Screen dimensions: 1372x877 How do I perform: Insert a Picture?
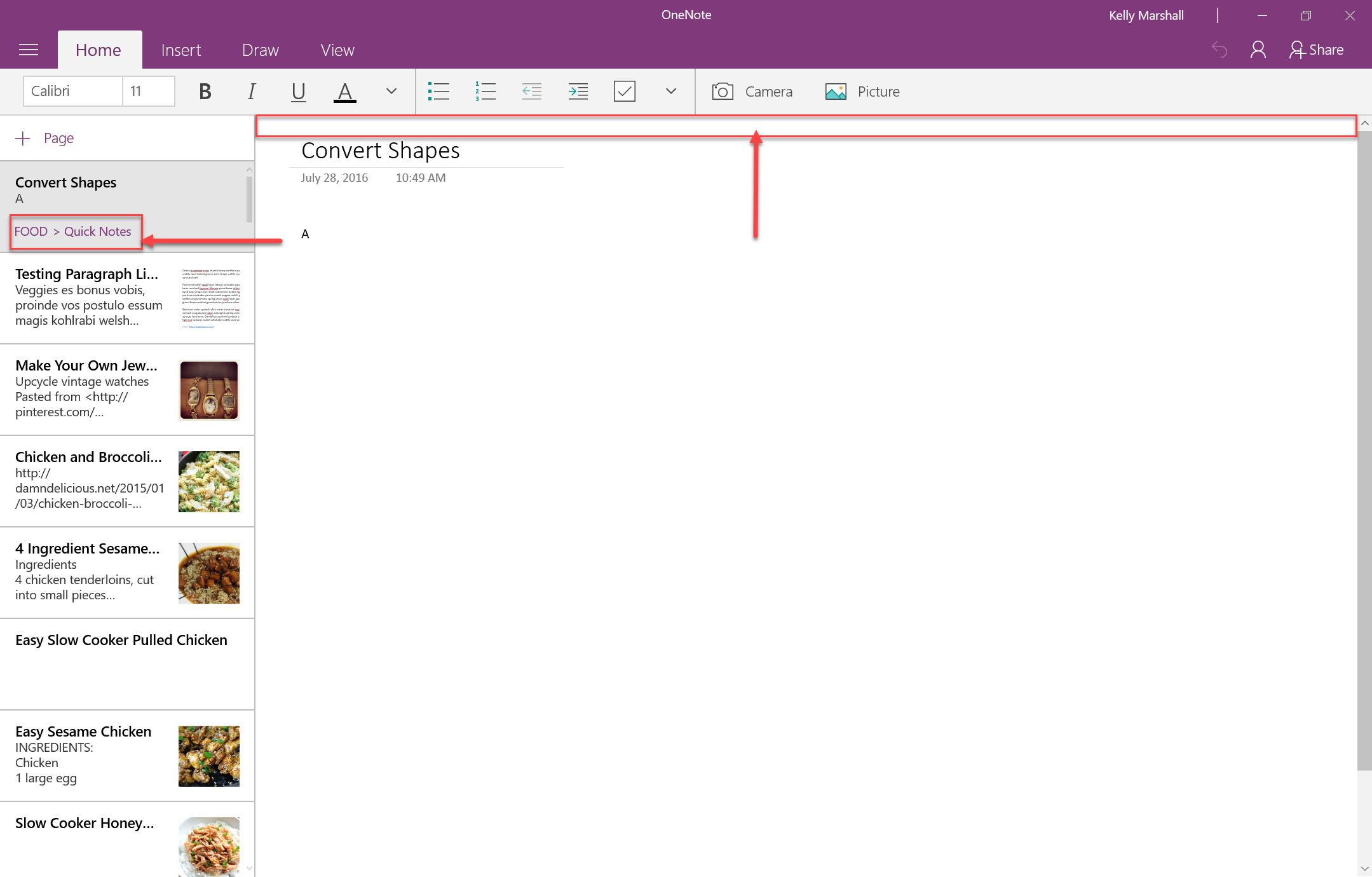tap(863, 91)
